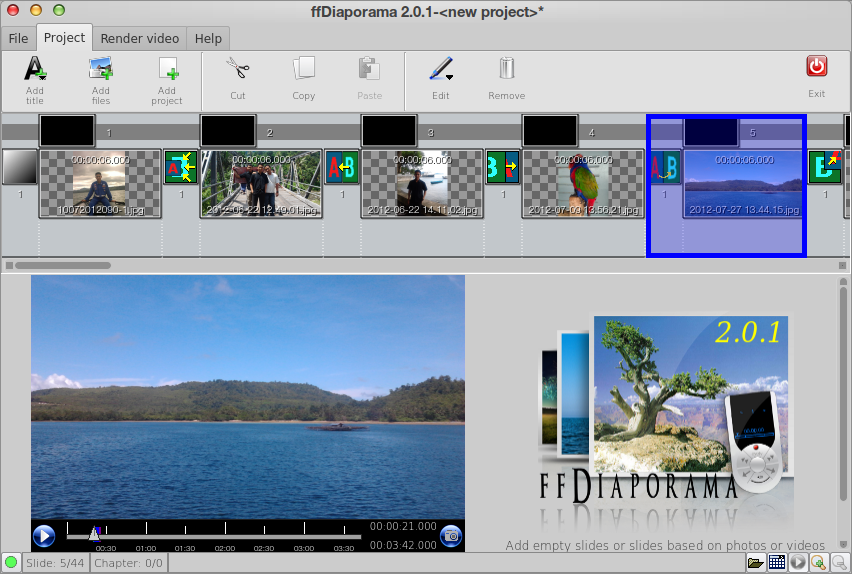Click black background thumbnail of slide 1
The width and height of the screenshot is (852, 574).
(x=67, y=130)
